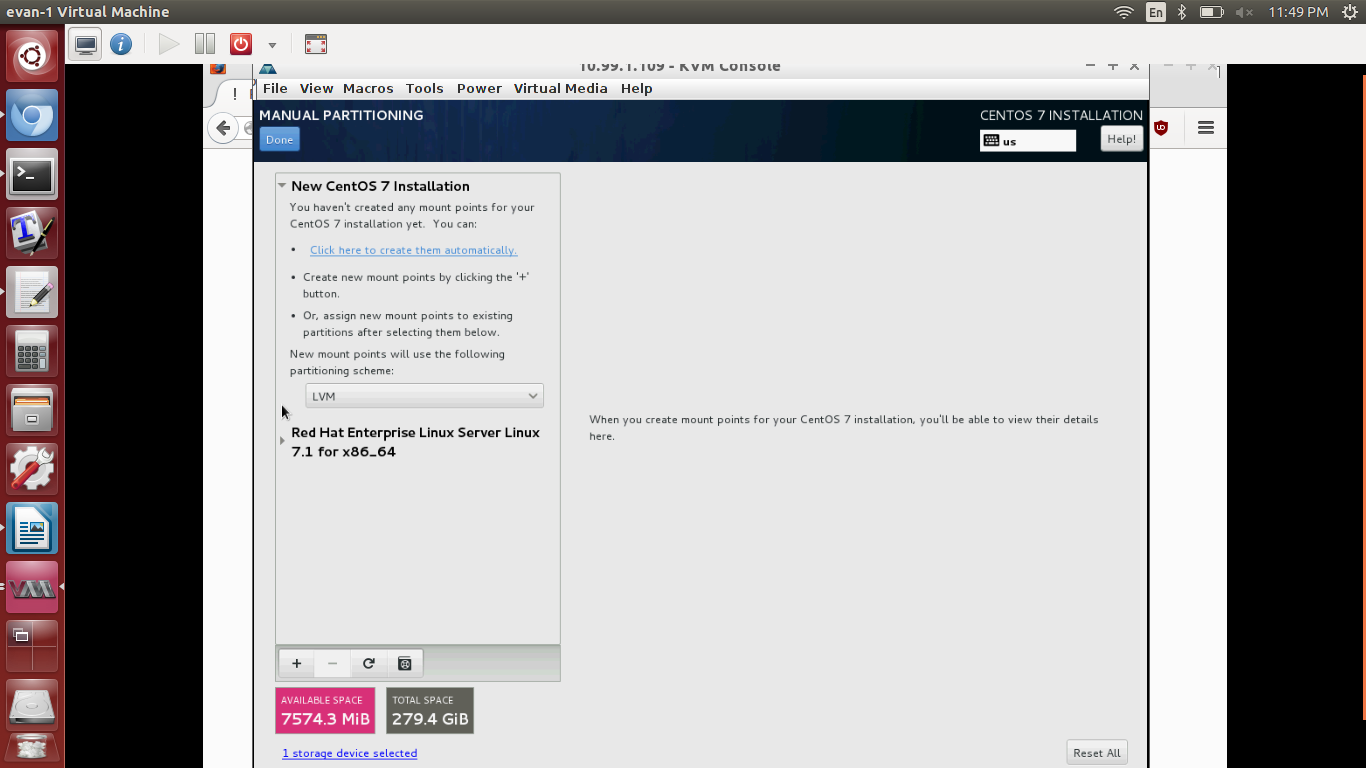The height and width of the screenshot is (768, 1366).
Task: Open the Tools menu
Action: tap(424, 88)
